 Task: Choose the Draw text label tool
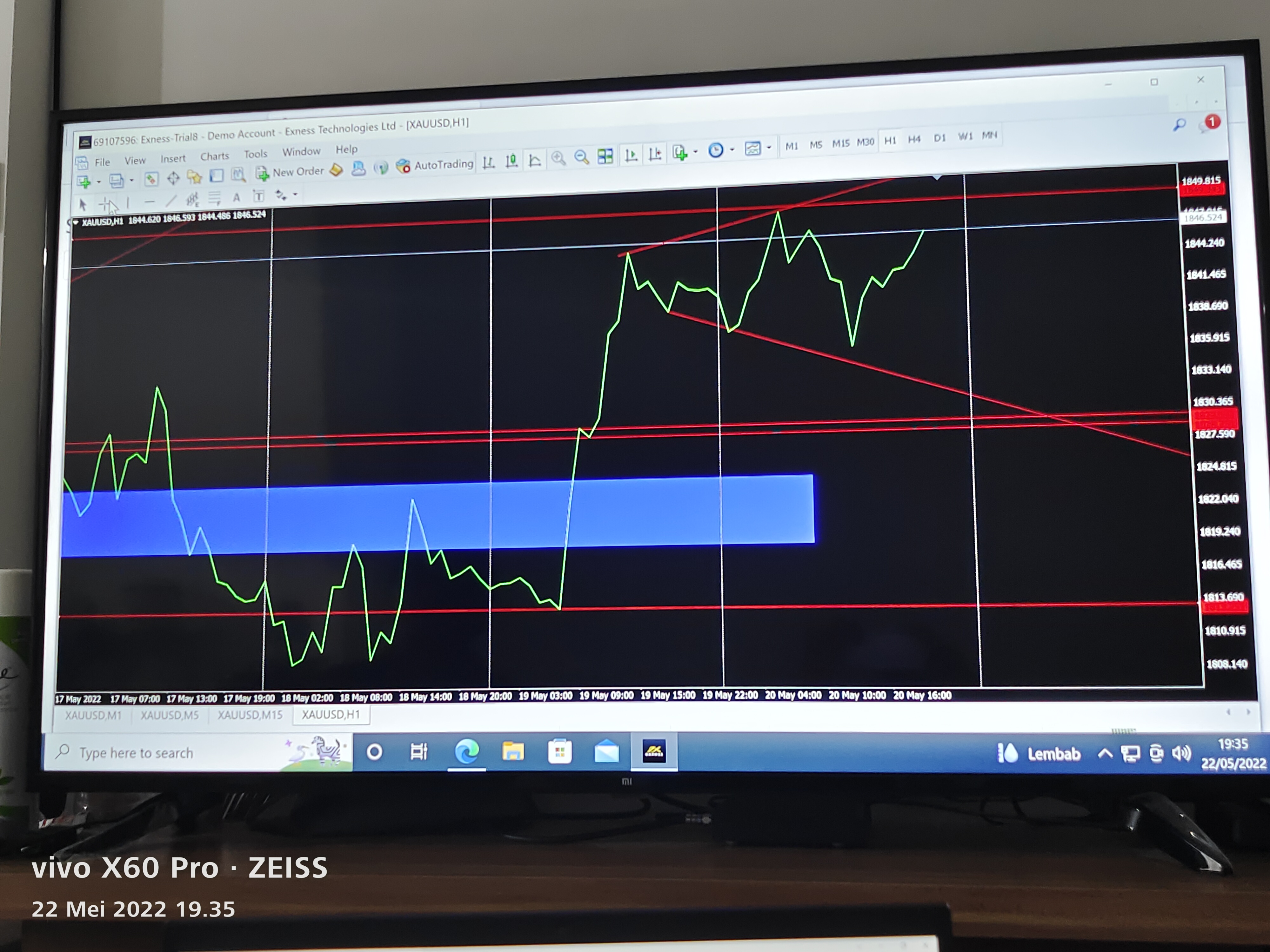[x=259, y=196]
